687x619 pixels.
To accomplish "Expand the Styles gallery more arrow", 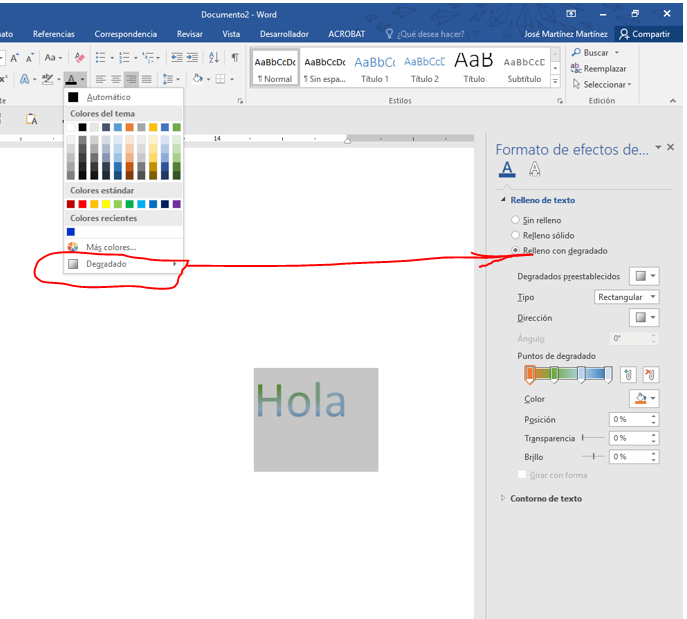I will click(555, 81).
